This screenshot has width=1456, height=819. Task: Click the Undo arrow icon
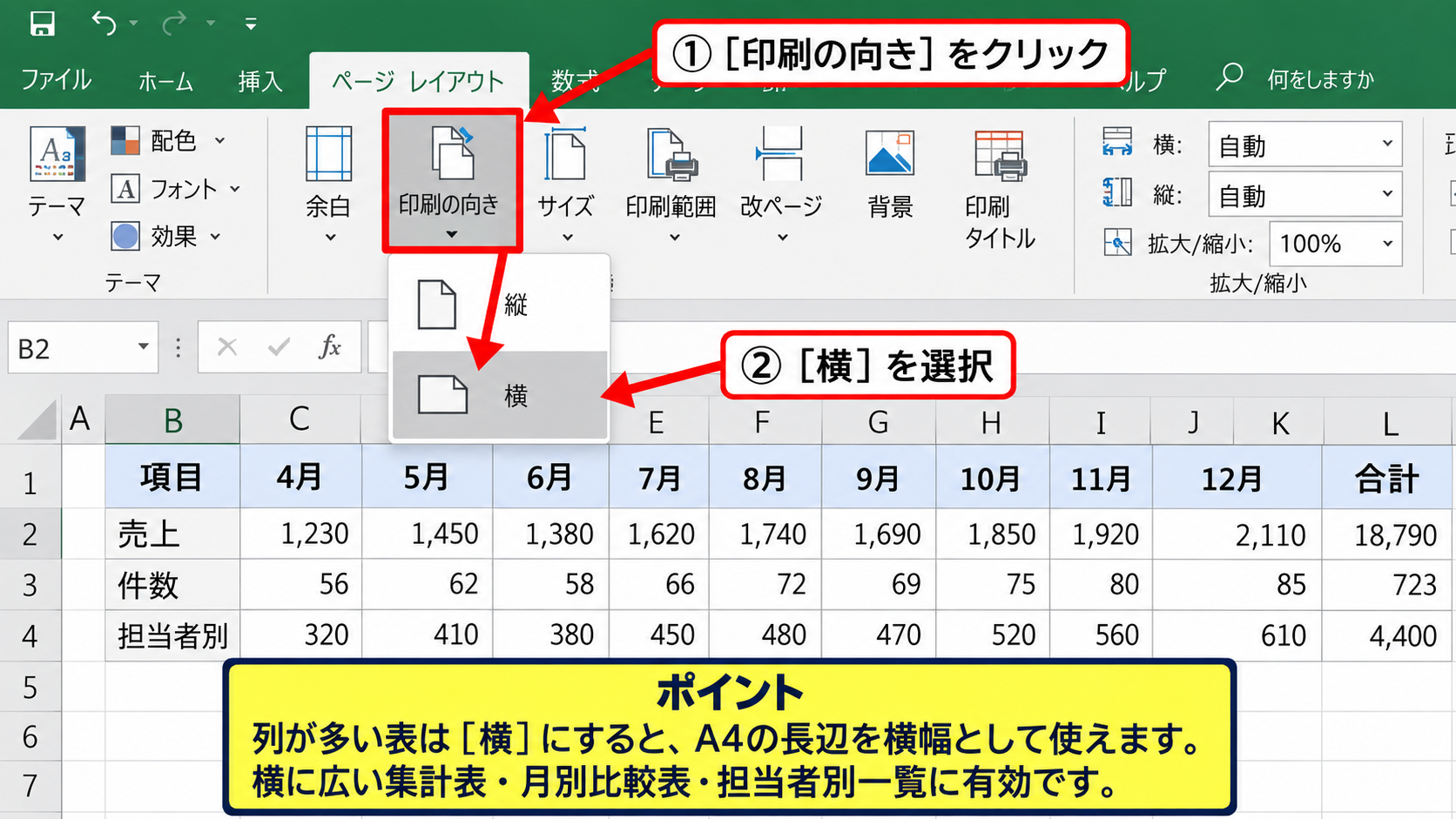pyautogui.click(x=104, y=23)
